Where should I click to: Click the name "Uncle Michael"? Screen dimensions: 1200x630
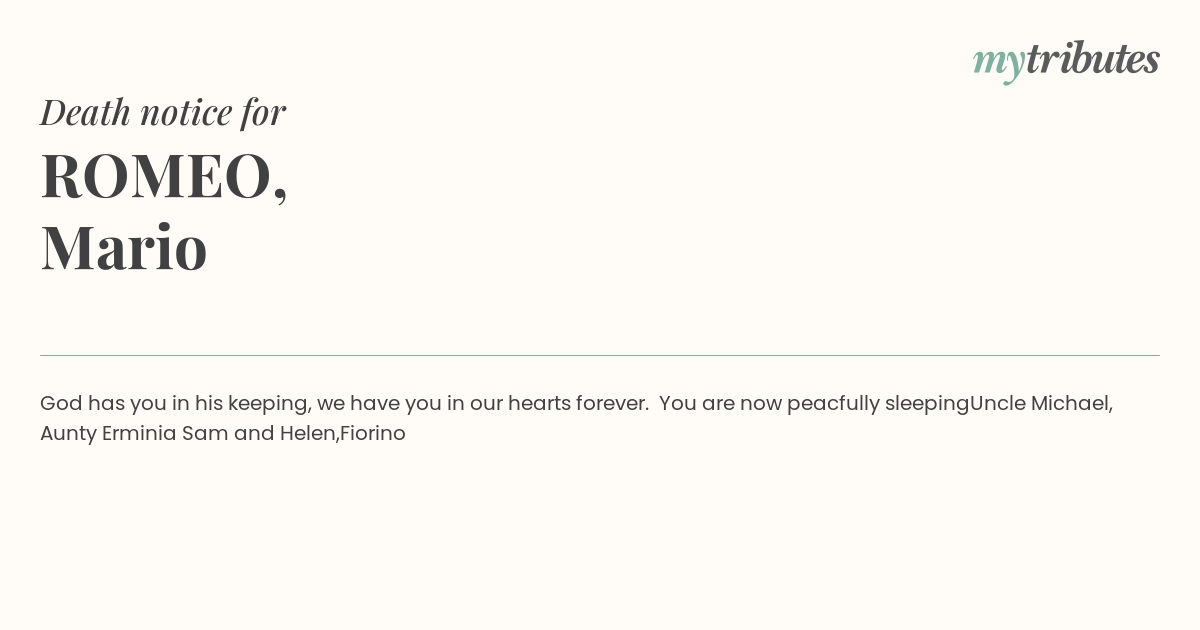1039,404
